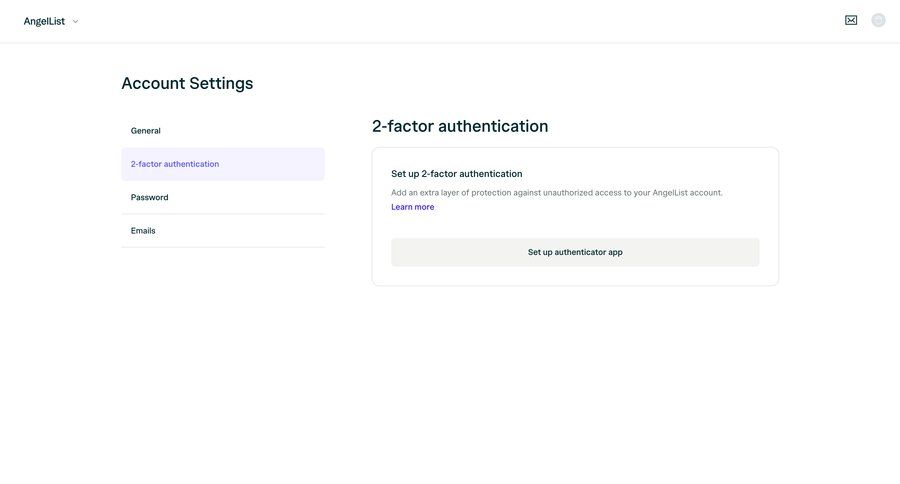Go to the Password settings tab
Viewport: 900px width, 484px height.
pos(223,198)
